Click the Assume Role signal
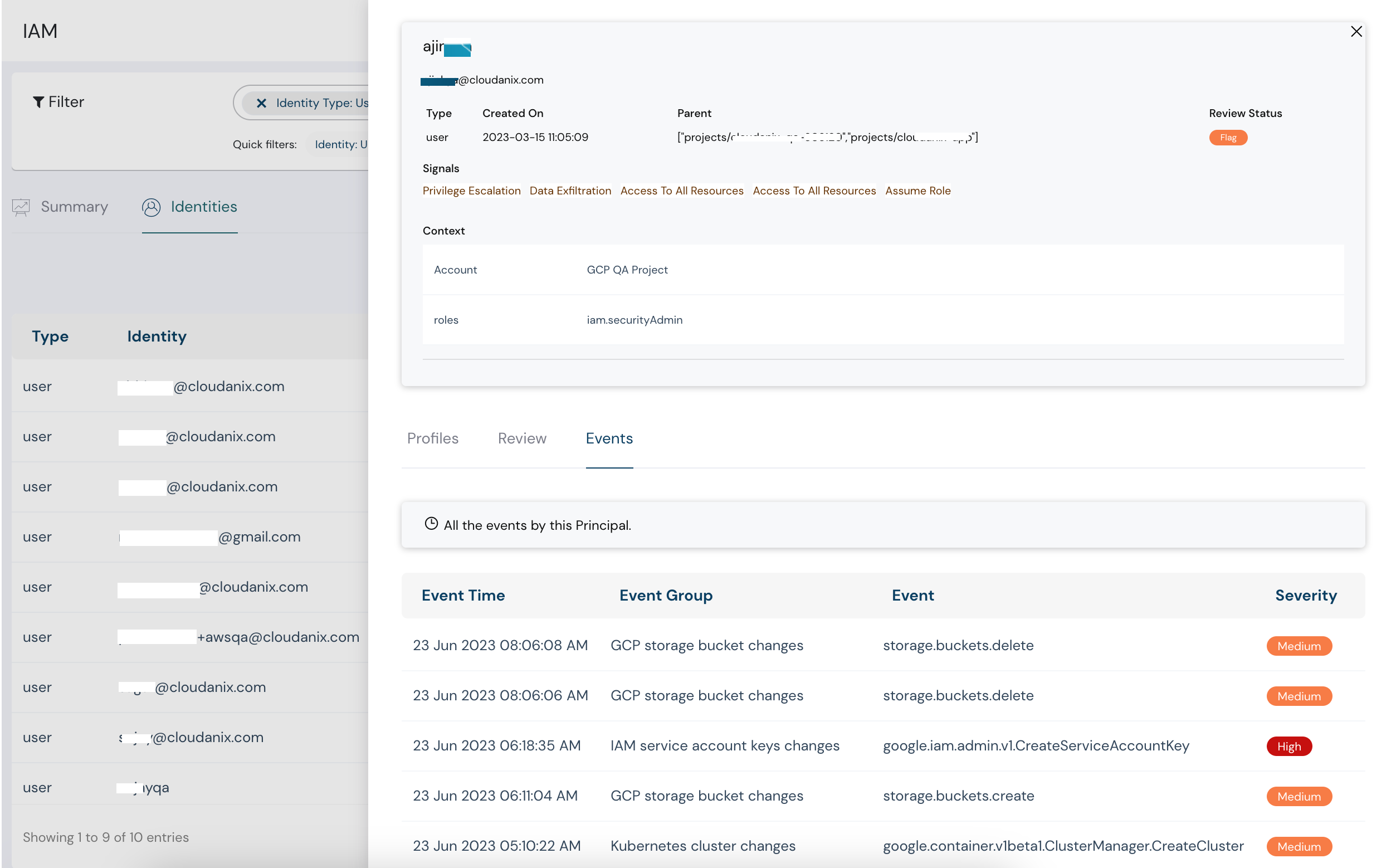The height and width of the screenshot is (868, 1396). [917, 191]
